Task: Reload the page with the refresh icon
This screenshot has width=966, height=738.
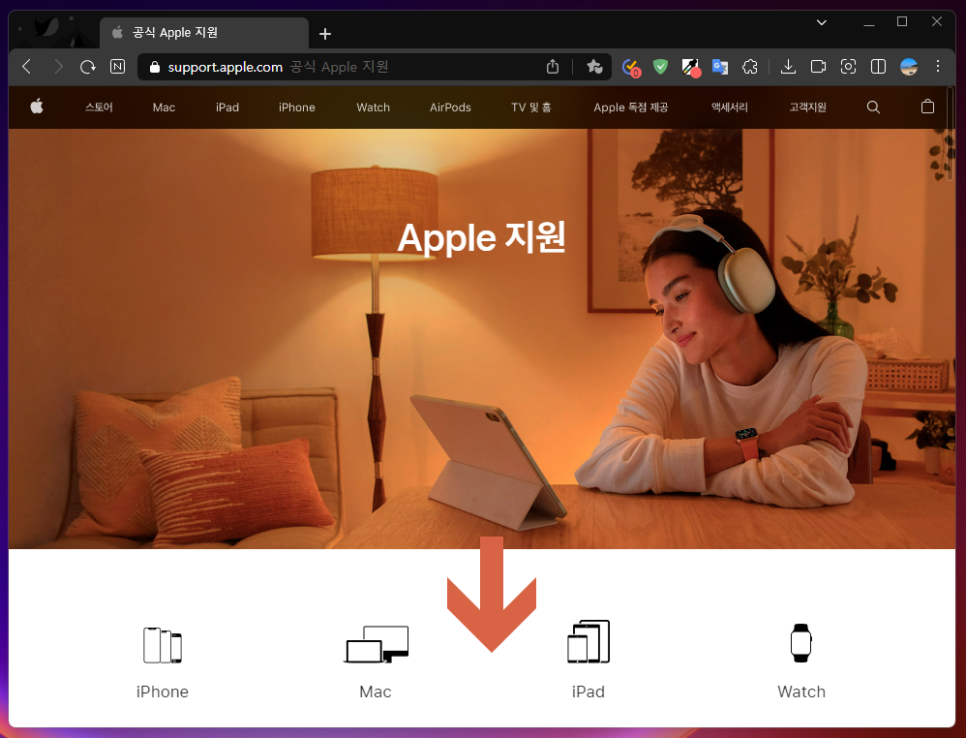Action: (x=87, y=67)
